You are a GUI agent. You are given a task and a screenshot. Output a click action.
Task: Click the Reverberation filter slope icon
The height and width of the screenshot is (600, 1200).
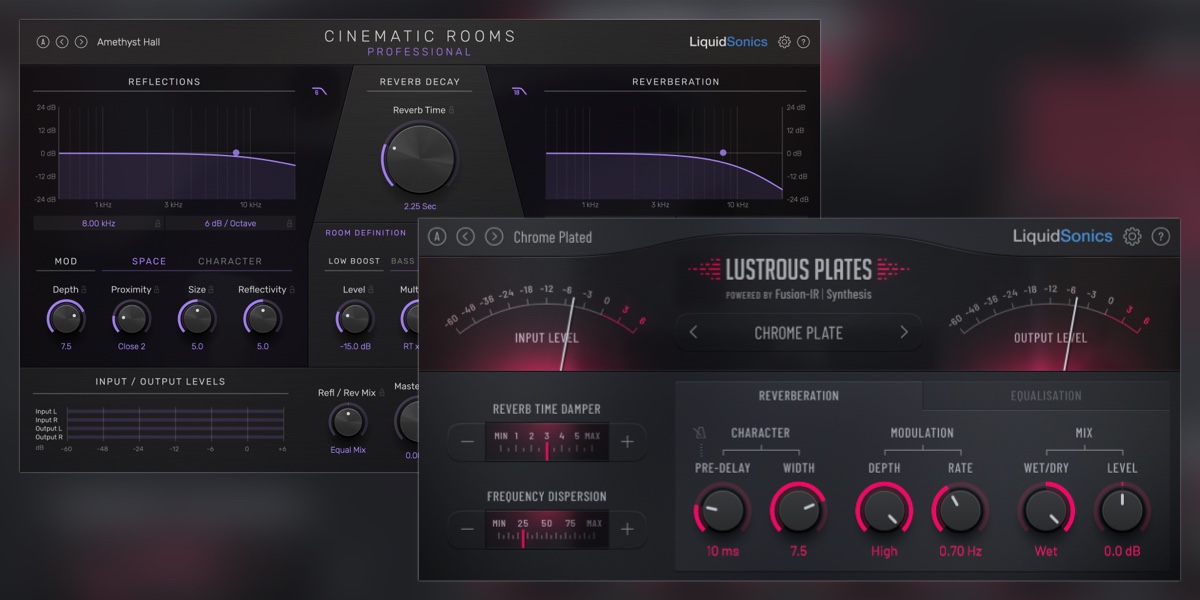click(519, 91)
